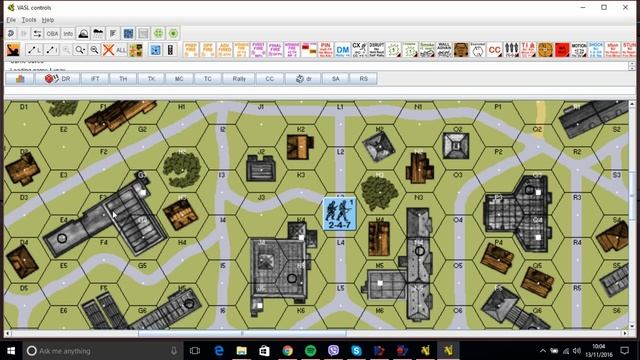Select the pink First Fire counter
This screenshot has height=360, width=640.
pos(258,49)
